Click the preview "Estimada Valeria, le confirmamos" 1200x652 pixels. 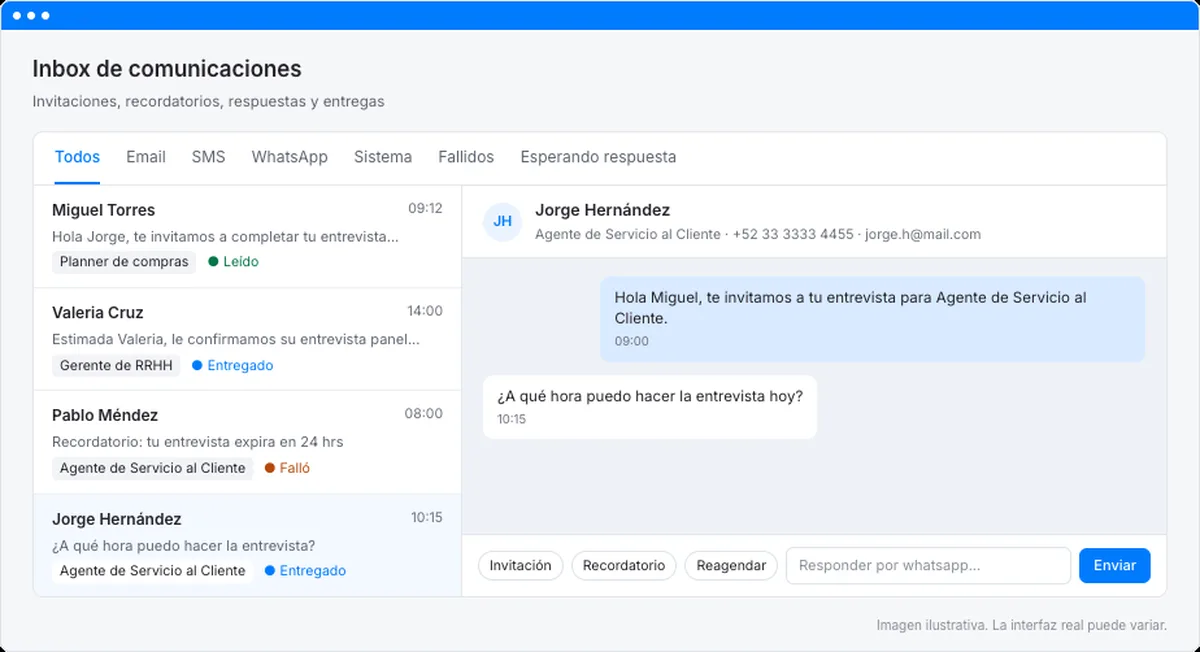(x=235, y=339)
